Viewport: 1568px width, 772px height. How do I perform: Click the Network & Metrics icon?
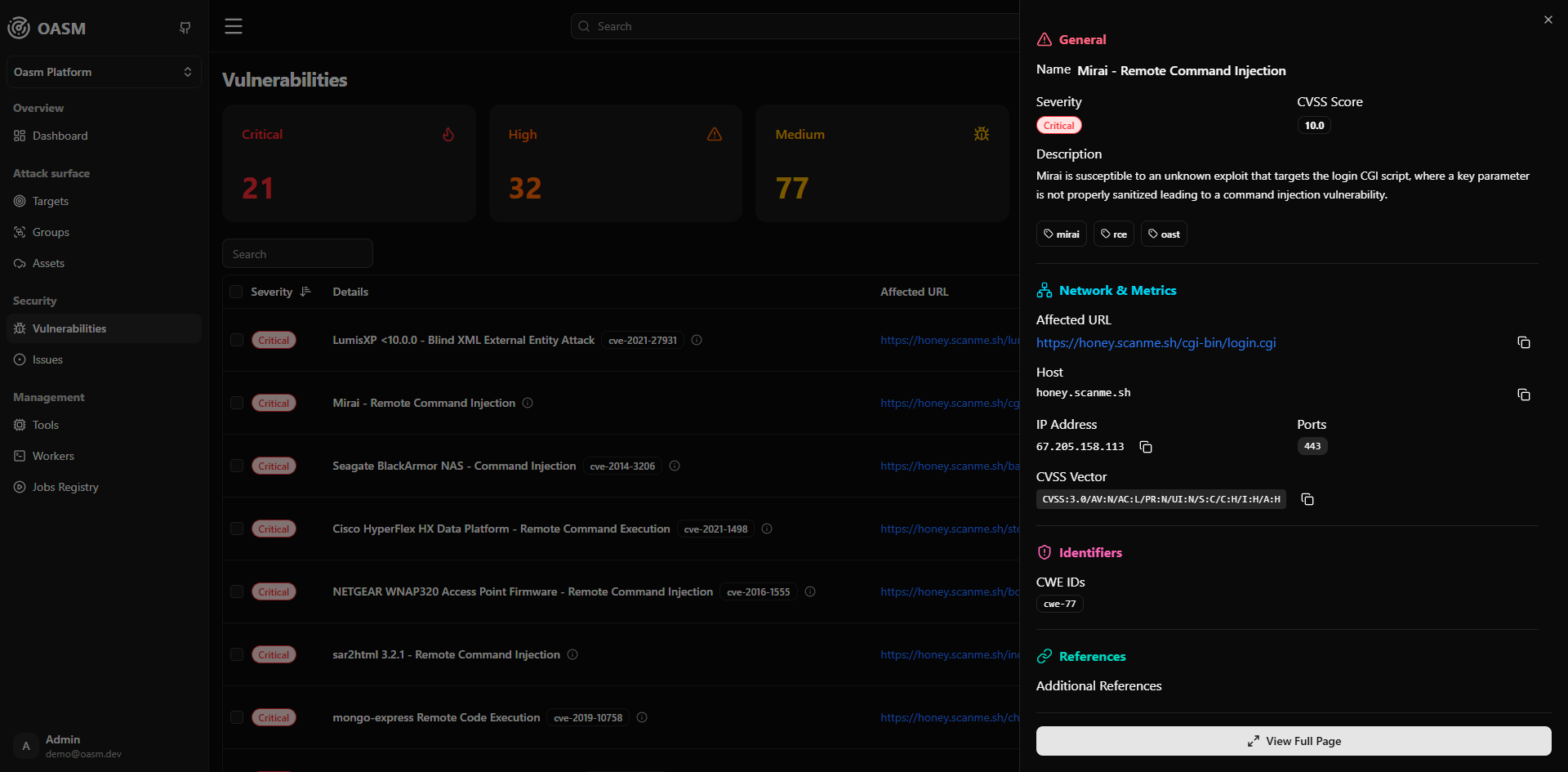[x=1045, y=290]
